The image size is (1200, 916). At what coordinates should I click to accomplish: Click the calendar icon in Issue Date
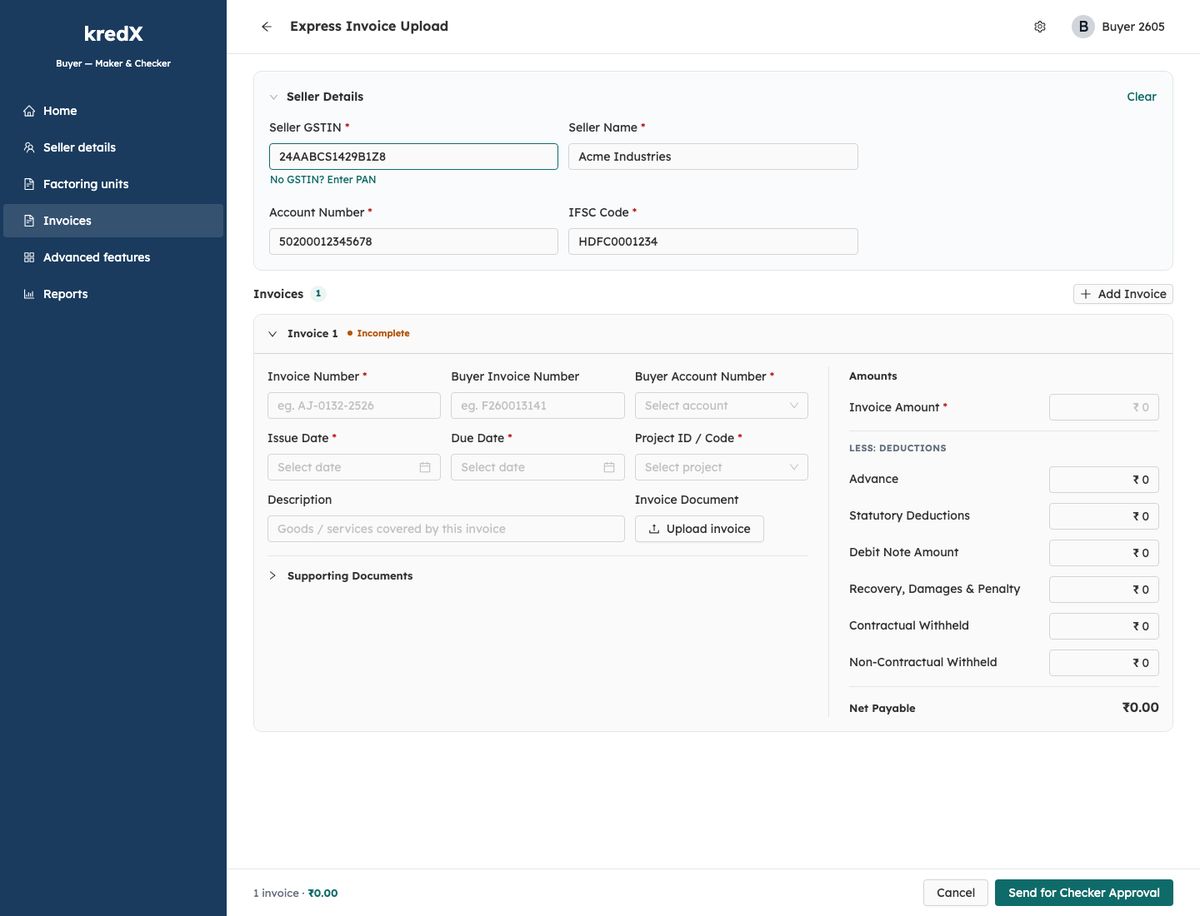425,467
